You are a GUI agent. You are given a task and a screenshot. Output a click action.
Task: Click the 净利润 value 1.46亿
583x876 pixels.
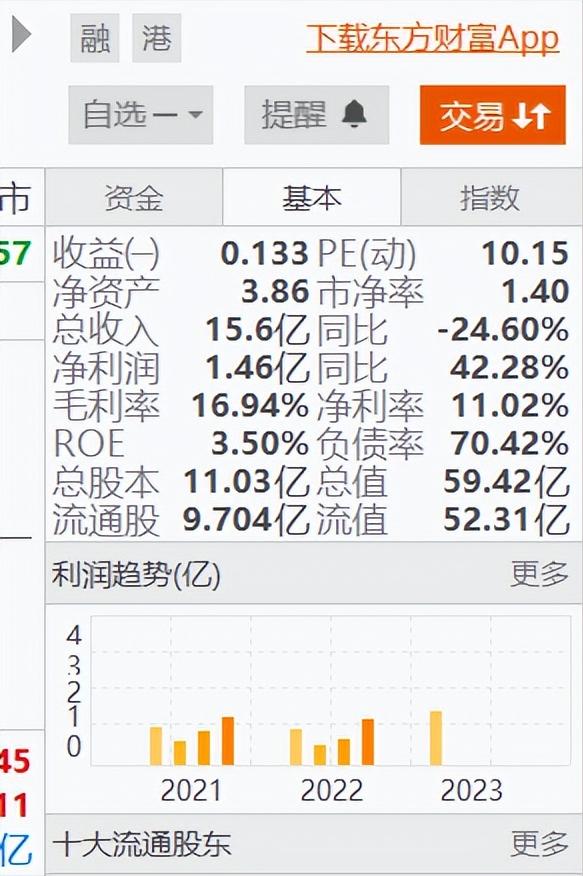(257, 368)
